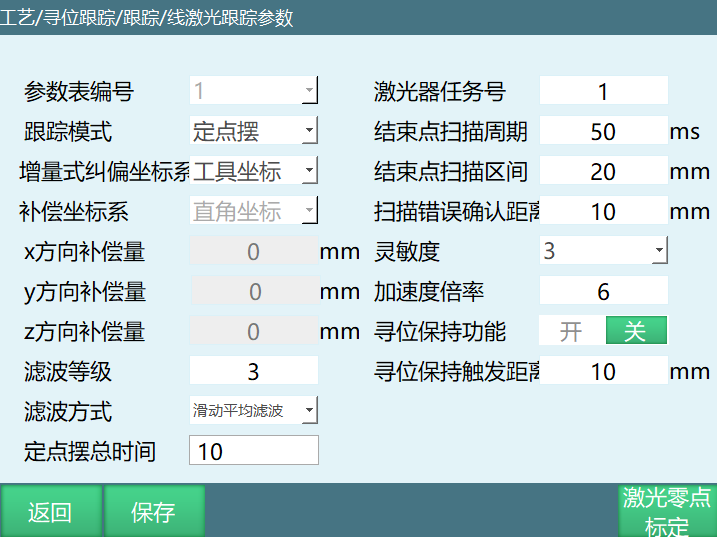Select the 滤波等级 input field
717x537 pixels.
(x=253, y=371)
